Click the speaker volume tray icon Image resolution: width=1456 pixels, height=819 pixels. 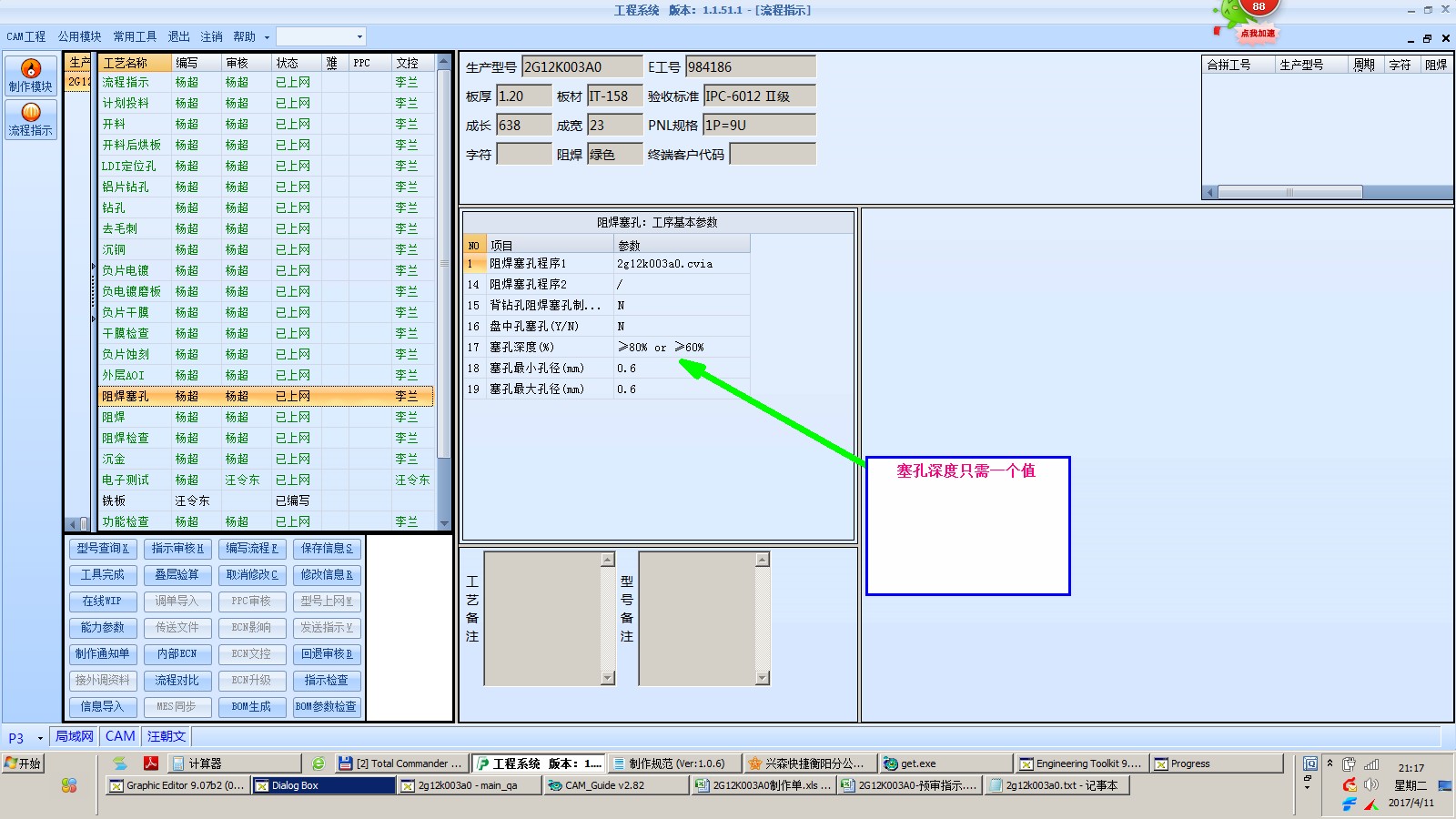pyautogui.click(x=1371, y=784)
